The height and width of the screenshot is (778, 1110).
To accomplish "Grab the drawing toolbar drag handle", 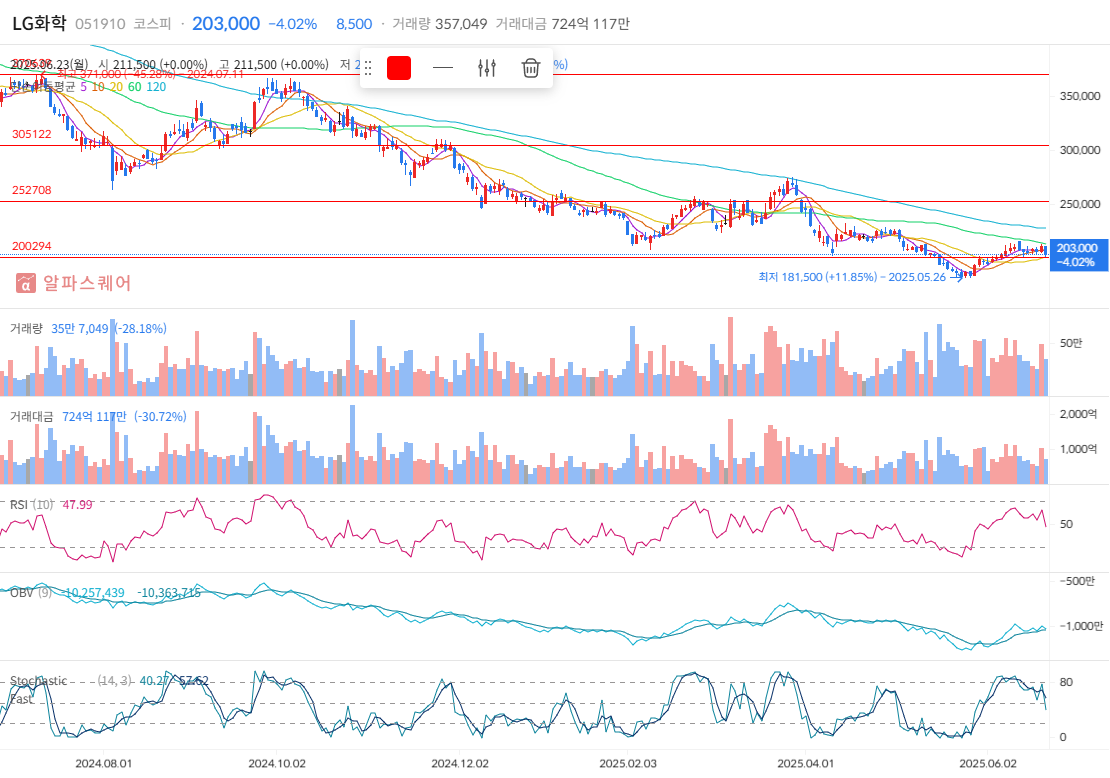I will [368, 68].
